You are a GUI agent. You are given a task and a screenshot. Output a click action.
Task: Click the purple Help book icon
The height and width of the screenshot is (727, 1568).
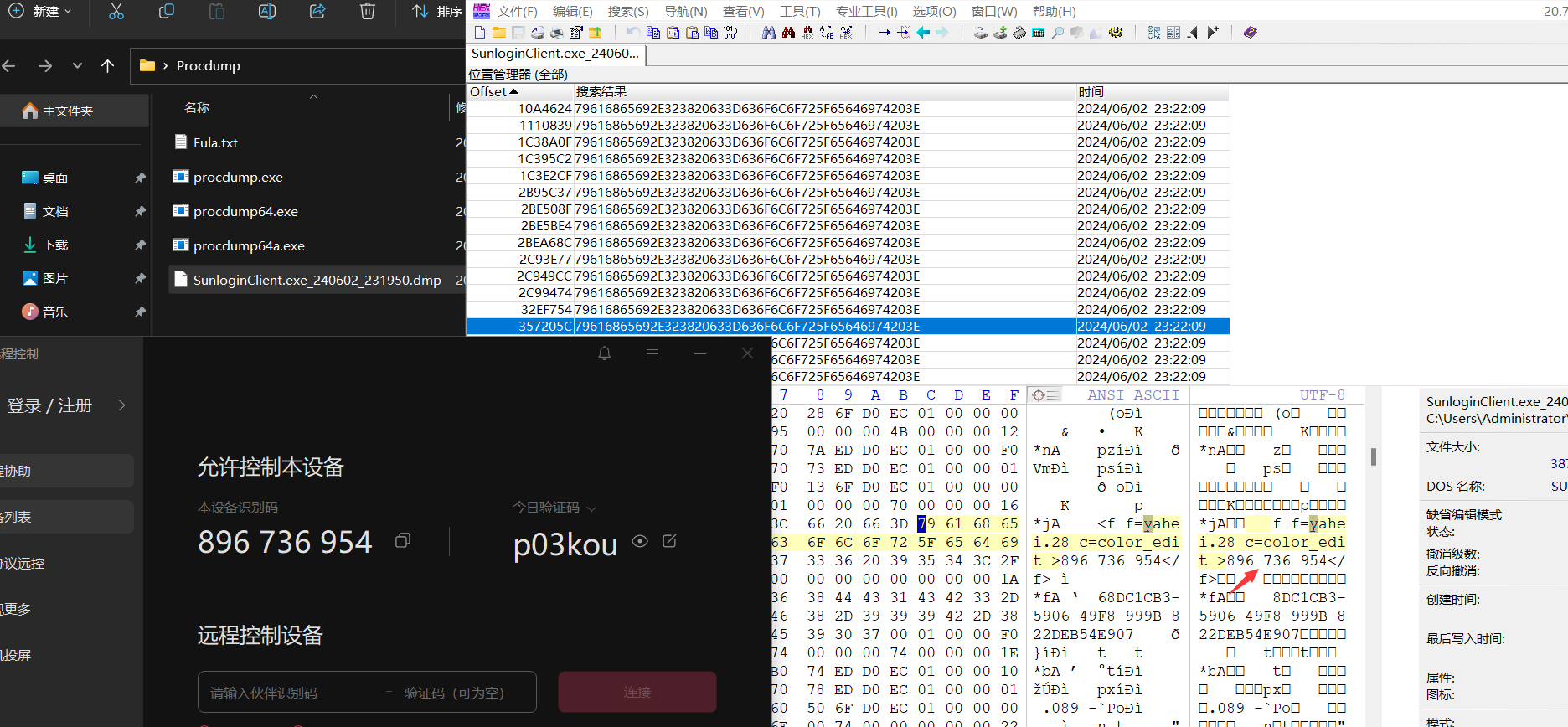pos(1251,32)
